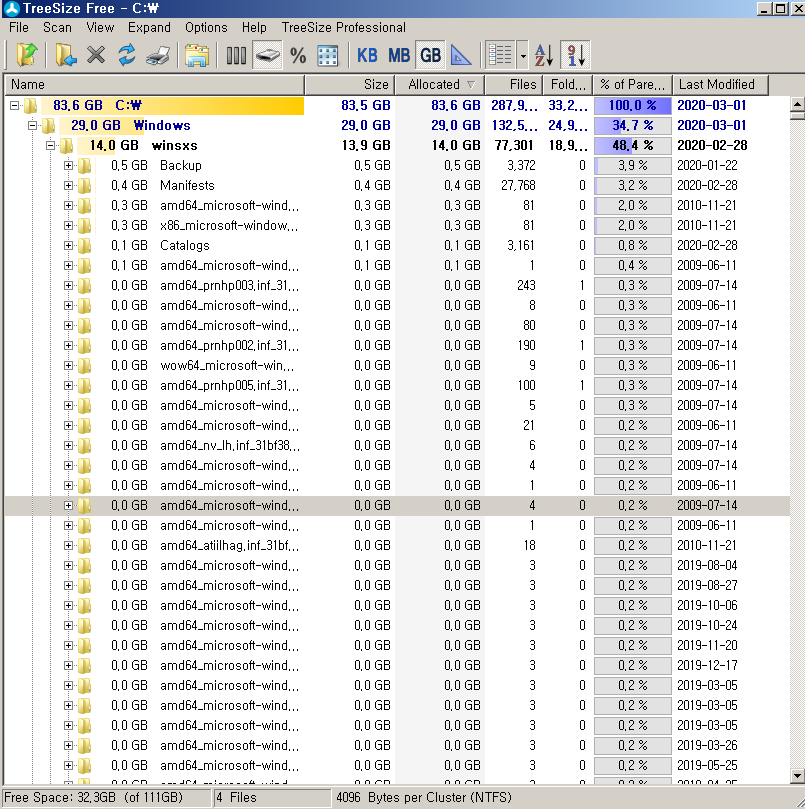Sort by the Size column header
This screenshot has height=809, width=805.
click(350, 85)
